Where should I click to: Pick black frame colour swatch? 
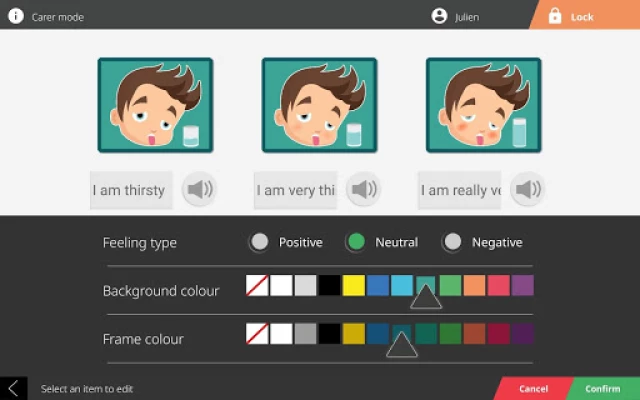330,334
